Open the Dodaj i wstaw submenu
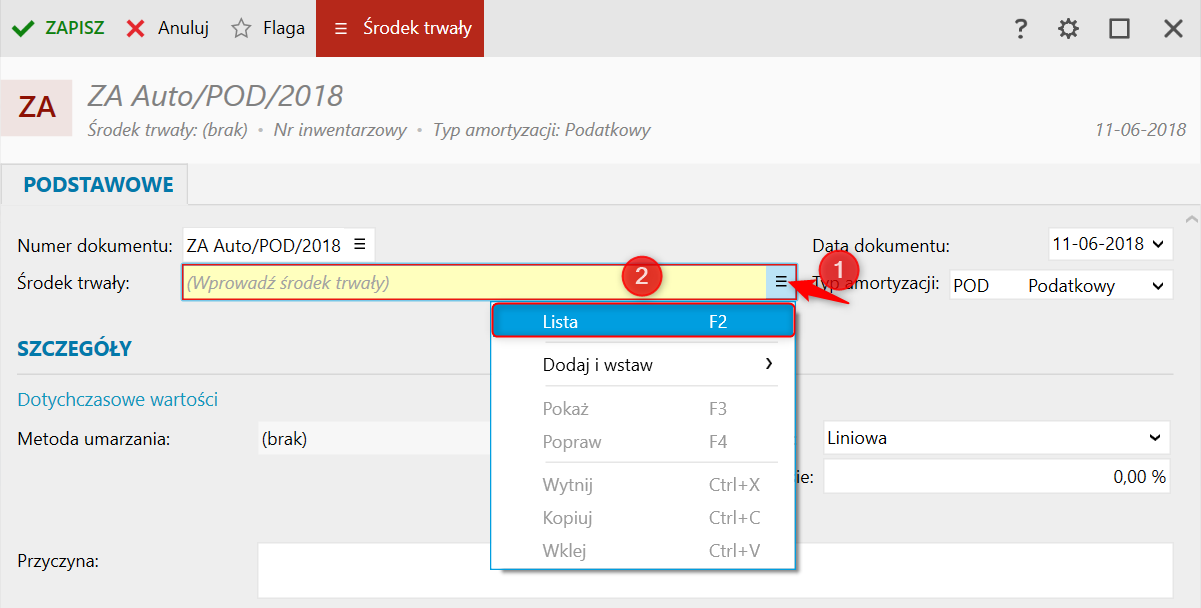Screen dimensions: 1201x608 pos(643,365)
